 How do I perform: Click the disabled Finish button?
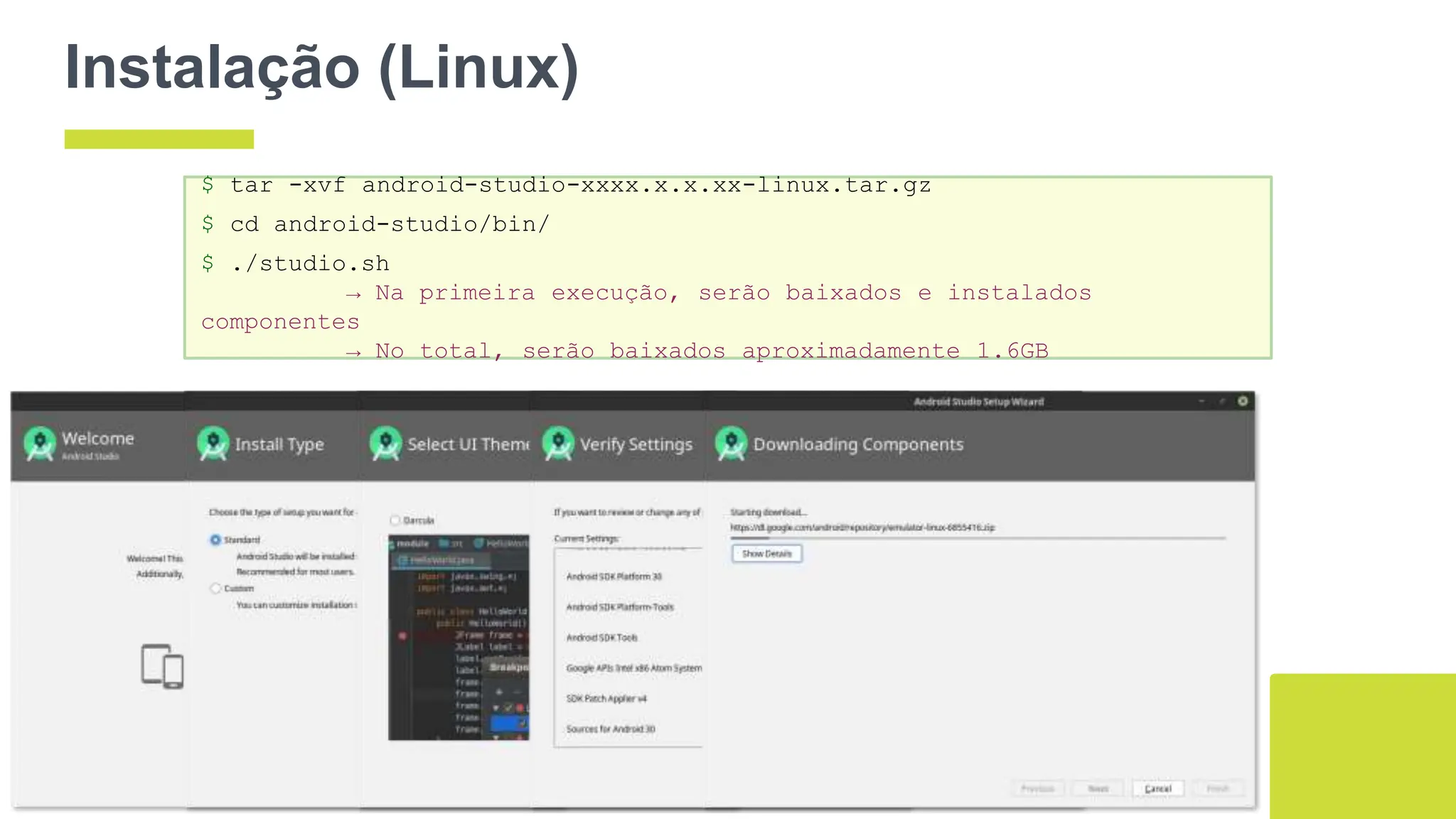click(1217, 788)
